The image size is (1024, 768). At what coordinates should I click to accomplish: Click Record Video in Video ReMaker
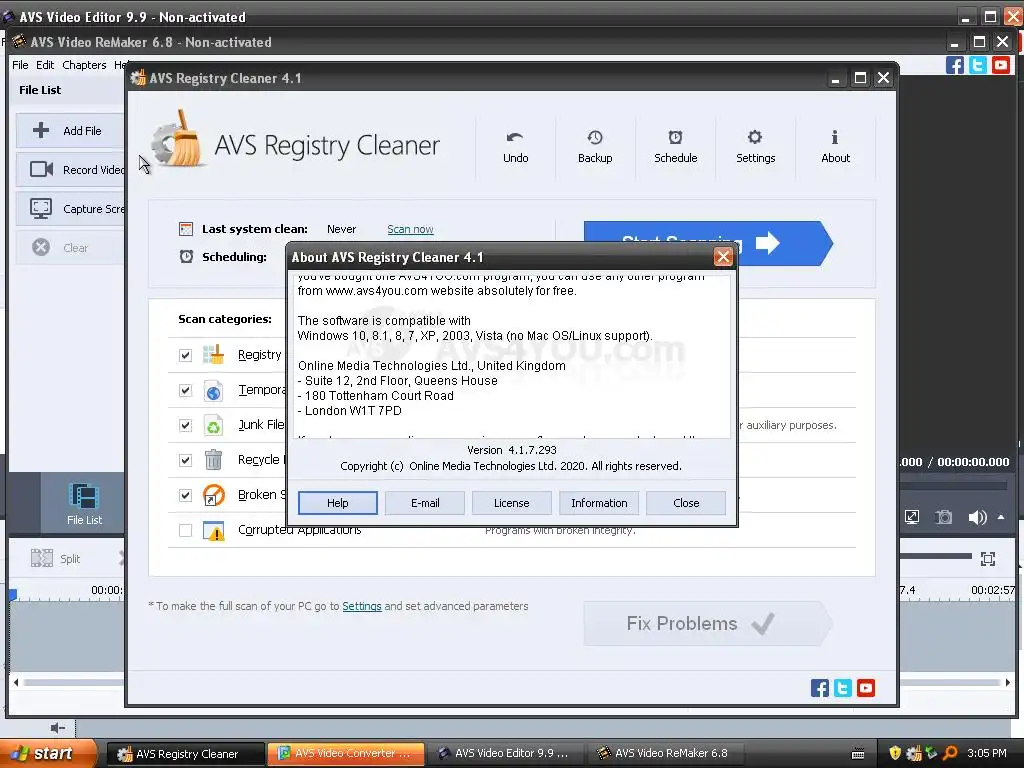(x=70, y=170)
